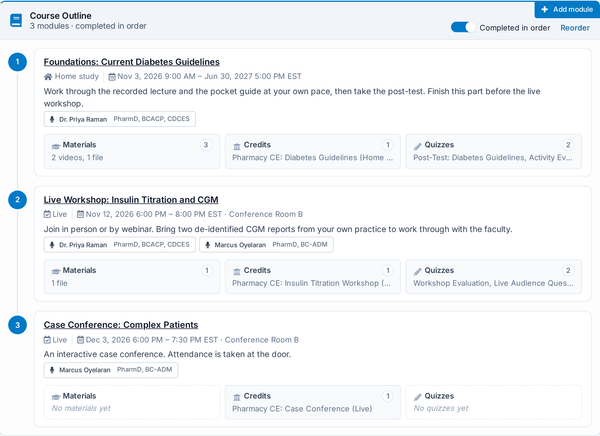600x436 pixels.
Task: Click the calendar icon beside Nov 12, 2026
Action: click(80, 214)
